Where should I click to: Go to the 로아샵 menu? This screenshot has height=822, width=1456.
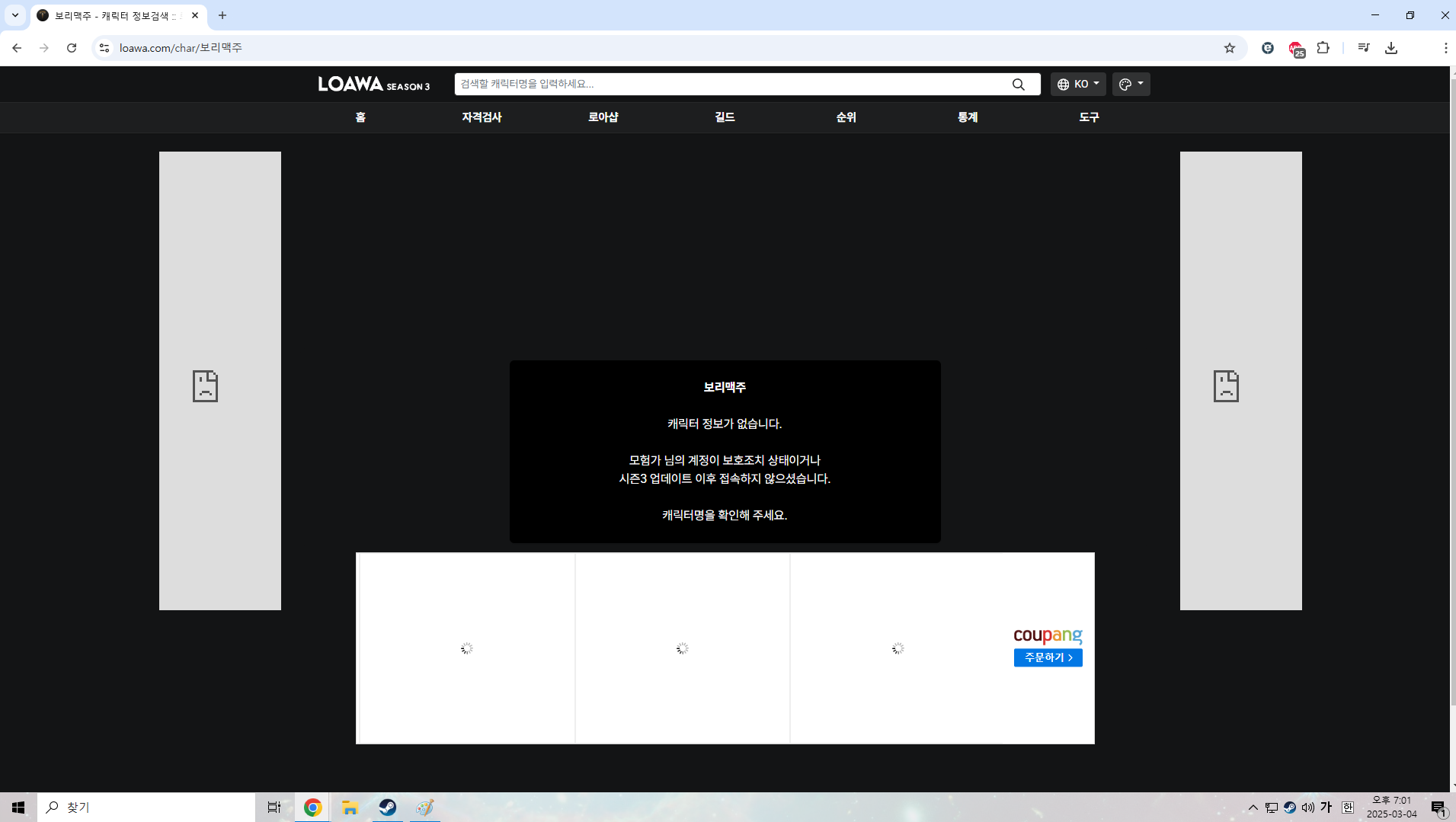603,117
